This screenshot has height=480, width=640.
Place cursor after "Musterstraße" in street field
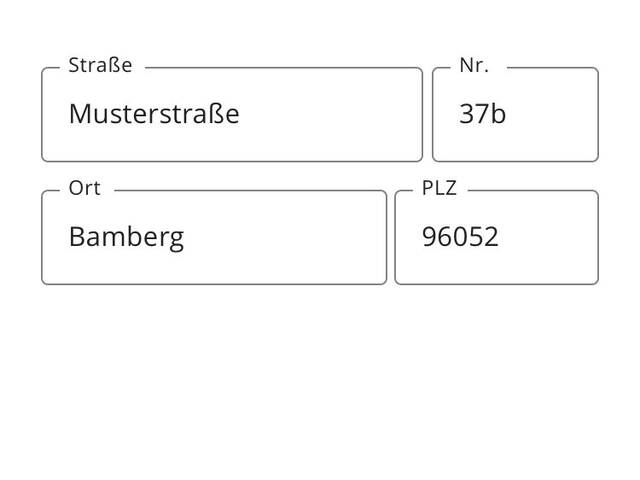241,114
